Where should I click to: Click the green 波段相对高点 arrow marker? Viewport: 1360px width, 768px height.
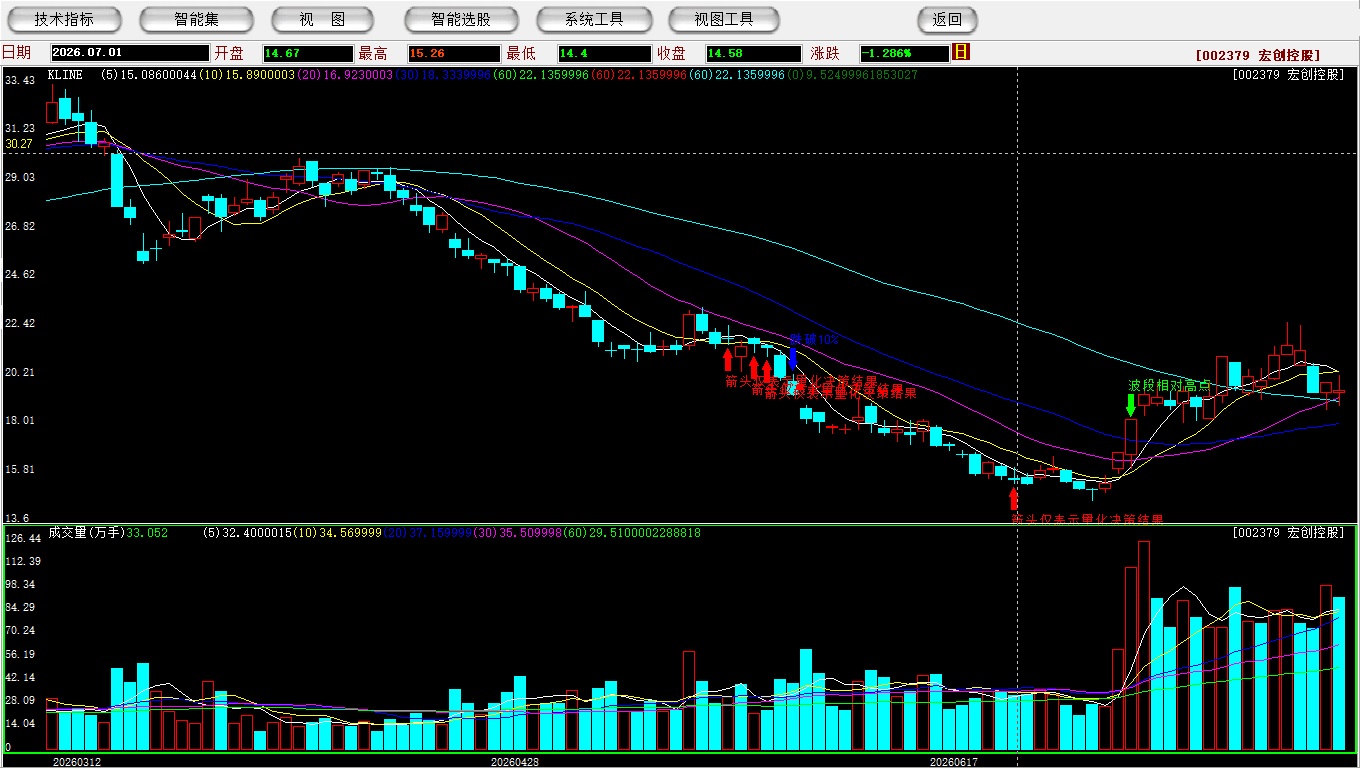pos(1131,405)
